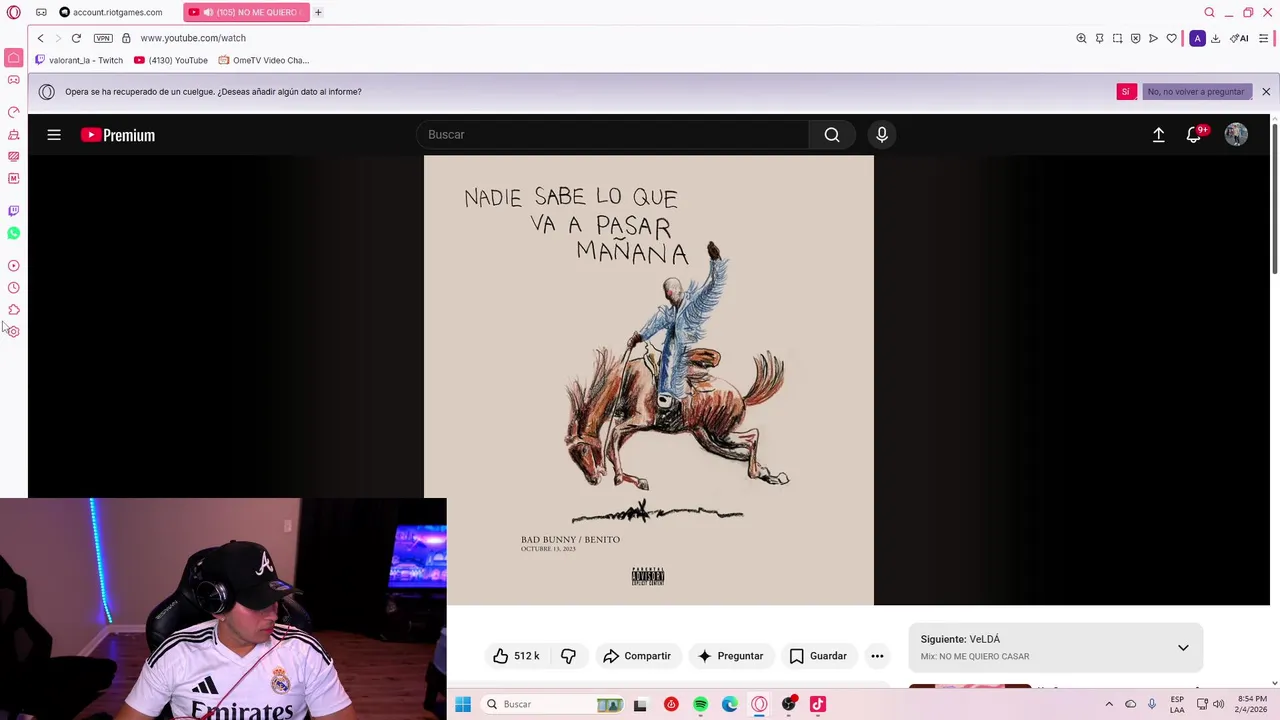The height and width of the screenshot is (720, 1280).
Task: Open a new tab with plus button
Action: (318, 12)
